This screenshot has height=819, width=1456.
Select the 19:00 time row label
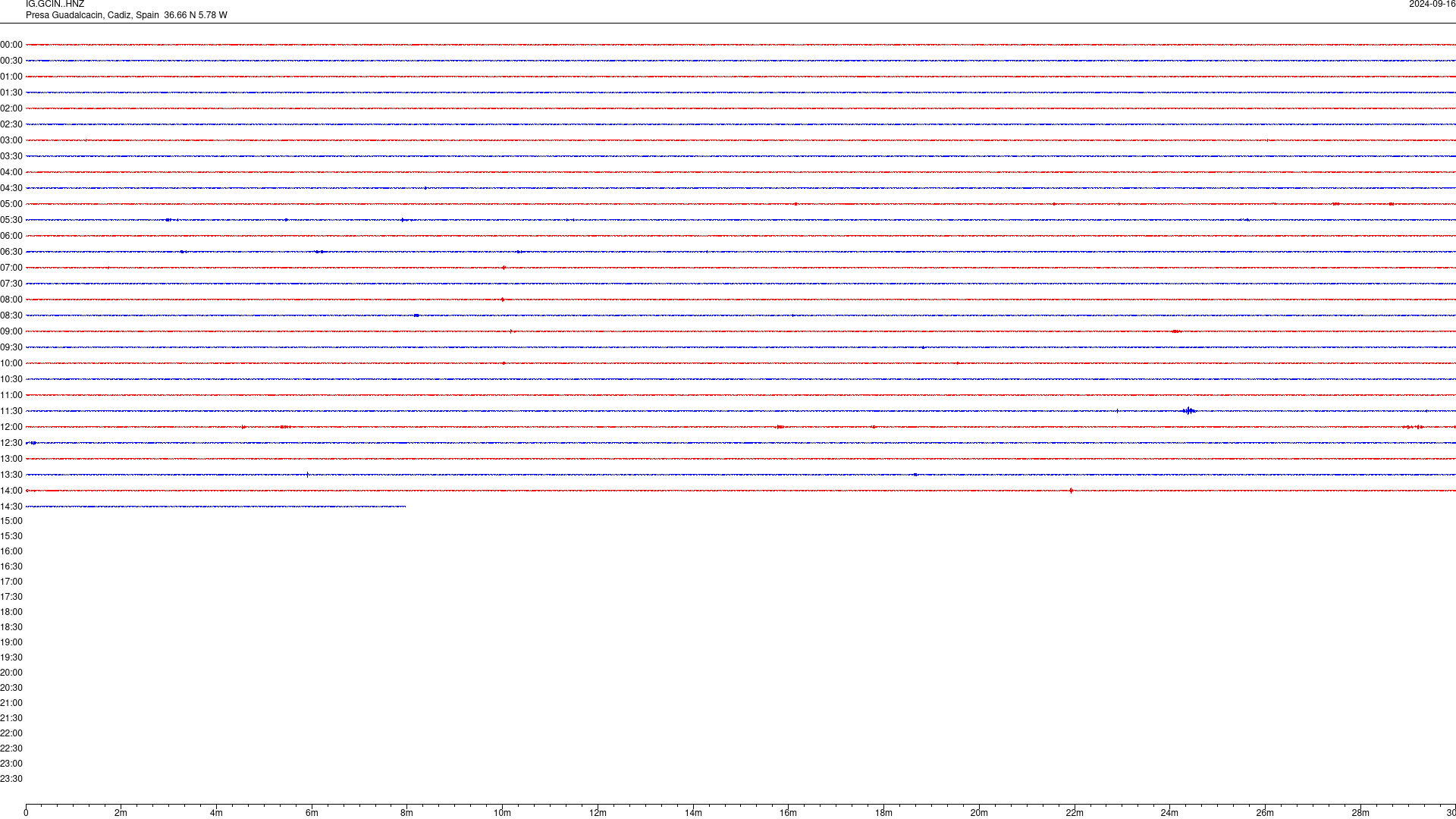click(x=11, y=642)
